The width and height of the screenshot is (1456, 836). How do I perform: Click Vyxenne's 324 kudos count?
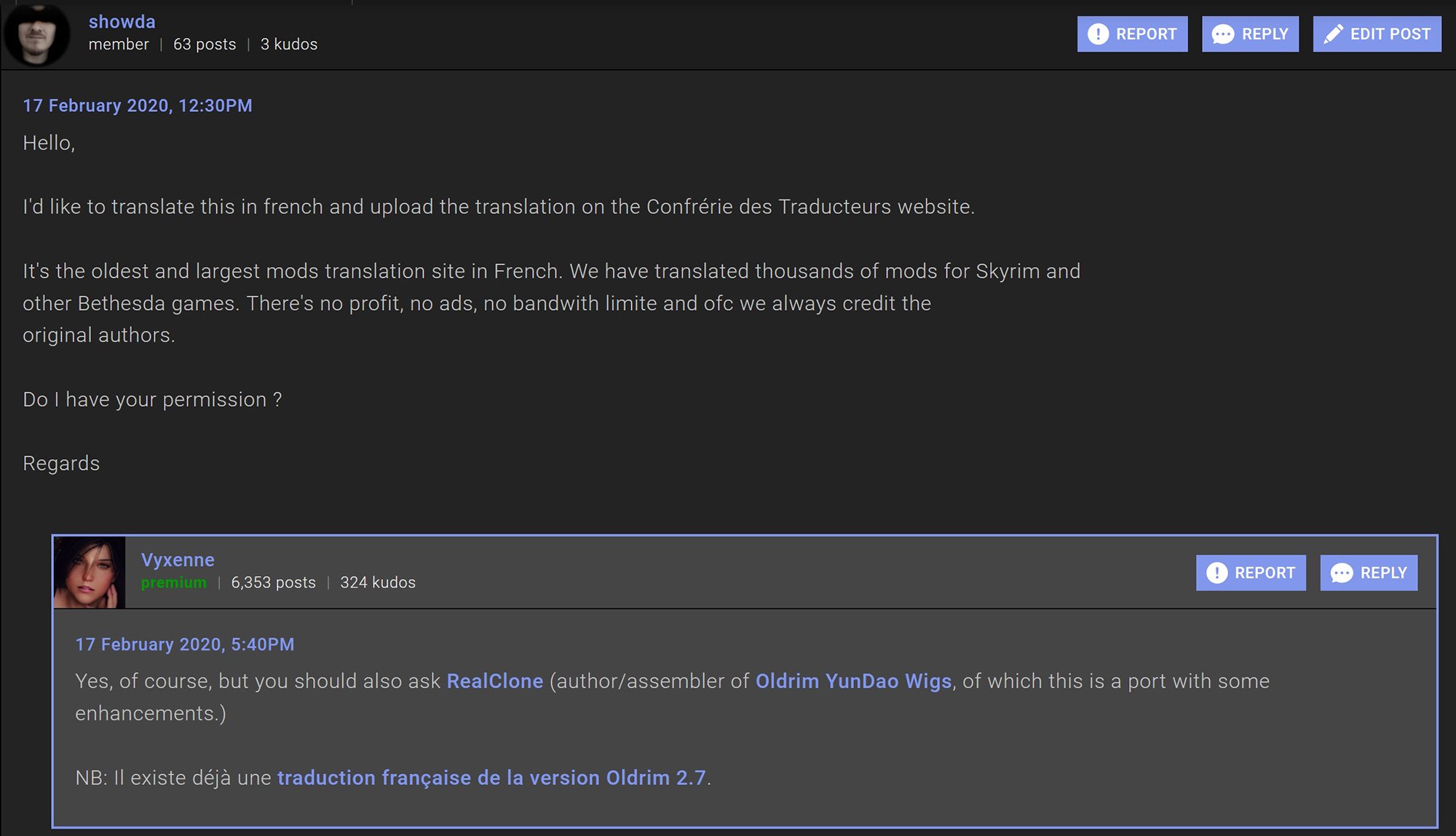pos(378,583)
